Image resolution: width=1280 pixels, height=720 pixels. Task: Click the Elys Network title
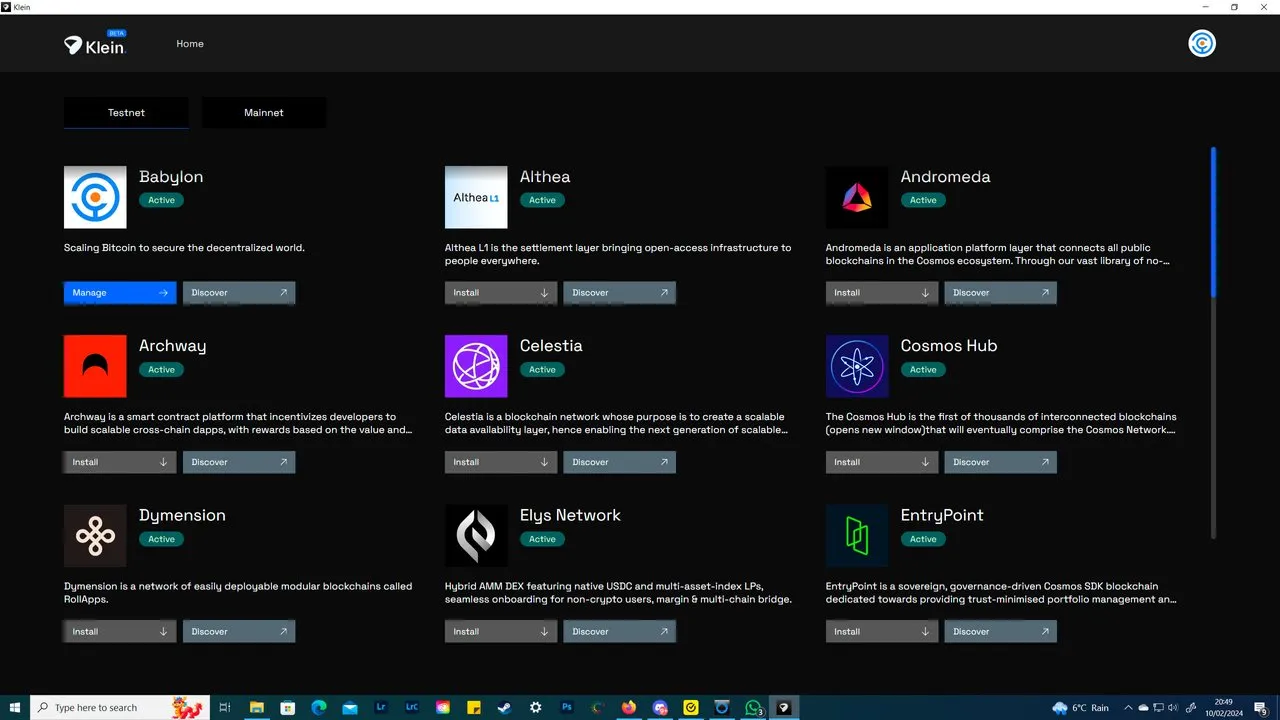point(570,516)
